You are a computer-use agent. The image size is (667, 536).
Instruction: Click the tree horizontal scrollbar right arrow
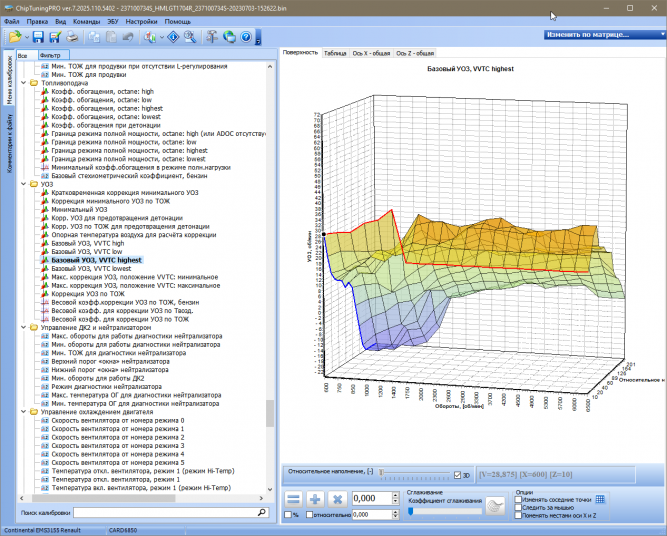coord(262,498)
